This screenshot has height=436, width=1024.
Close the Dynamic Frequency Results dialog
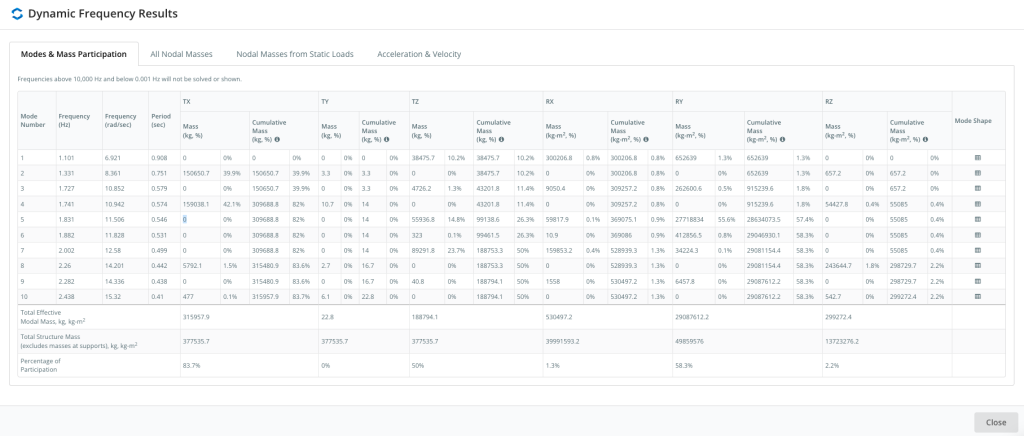click(995, 422)
